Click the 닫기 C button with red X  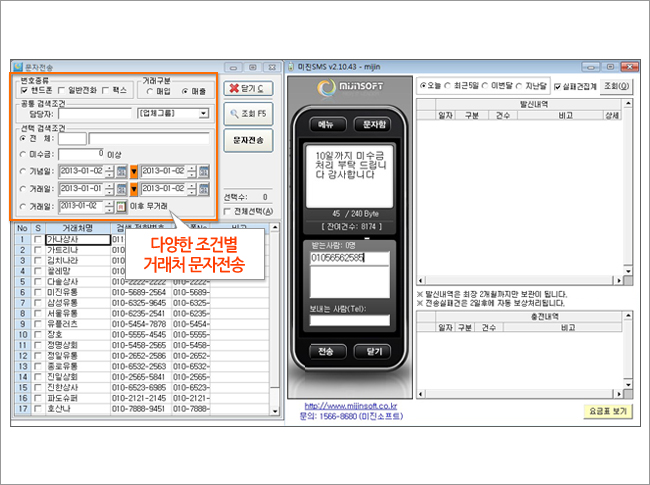click(x=248, y=87)
